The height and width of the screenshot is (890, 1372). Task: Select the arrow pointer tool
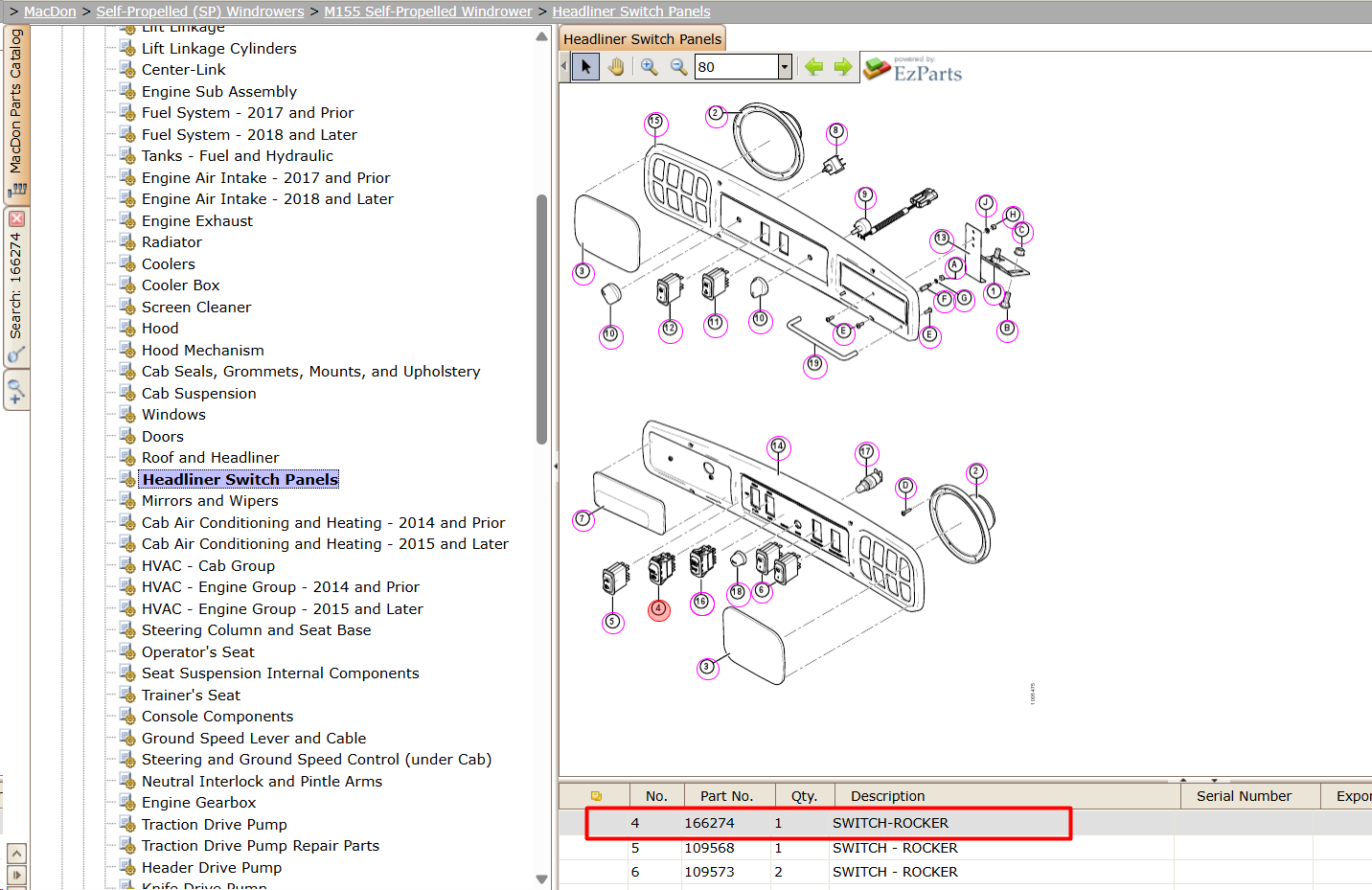click(x=585, y=66)
